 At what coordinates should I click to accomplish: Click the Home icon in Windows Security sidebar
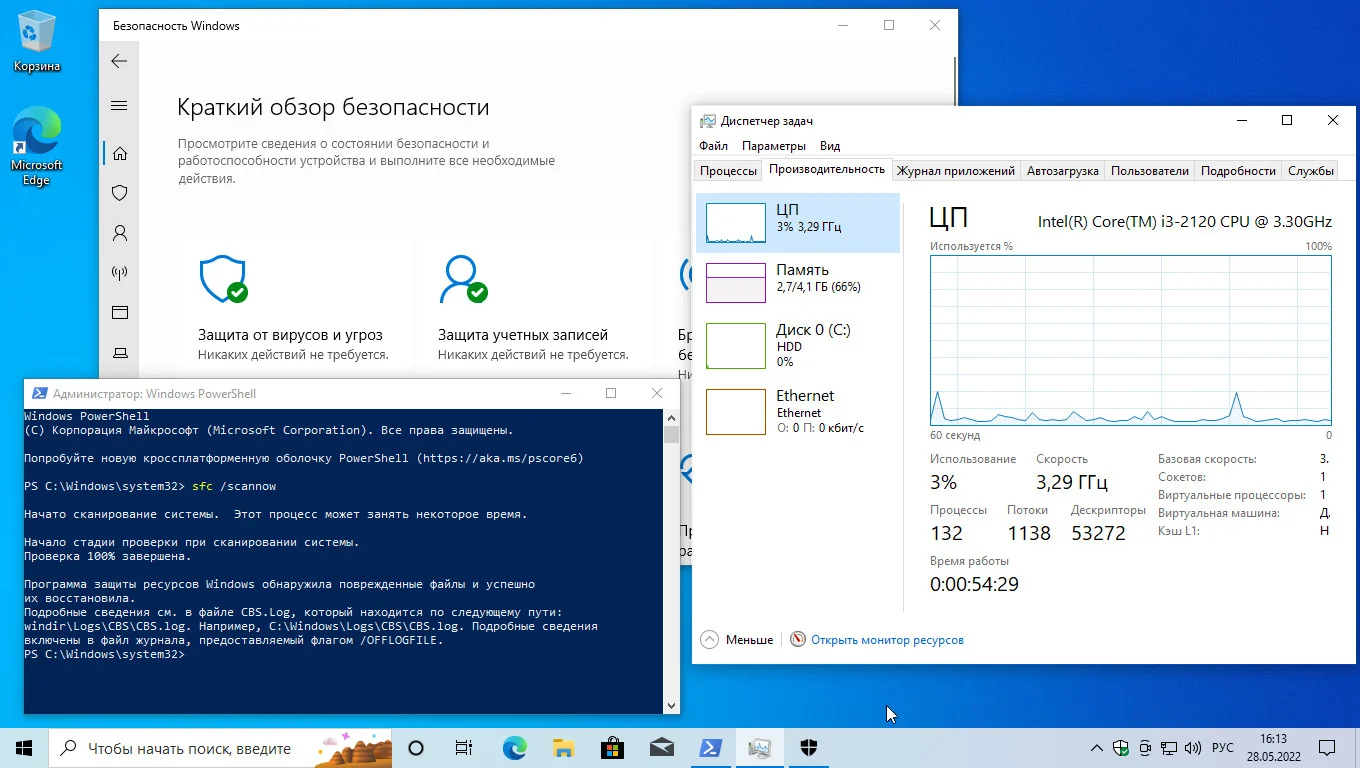pos(120,153)
